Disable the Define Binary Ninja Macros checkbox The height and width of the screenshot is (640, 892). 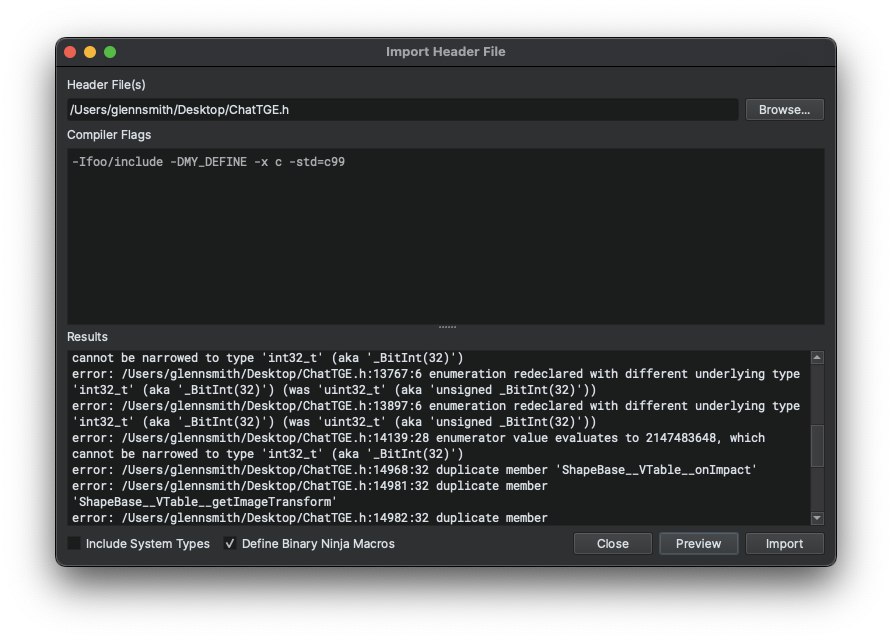point(229,543)
